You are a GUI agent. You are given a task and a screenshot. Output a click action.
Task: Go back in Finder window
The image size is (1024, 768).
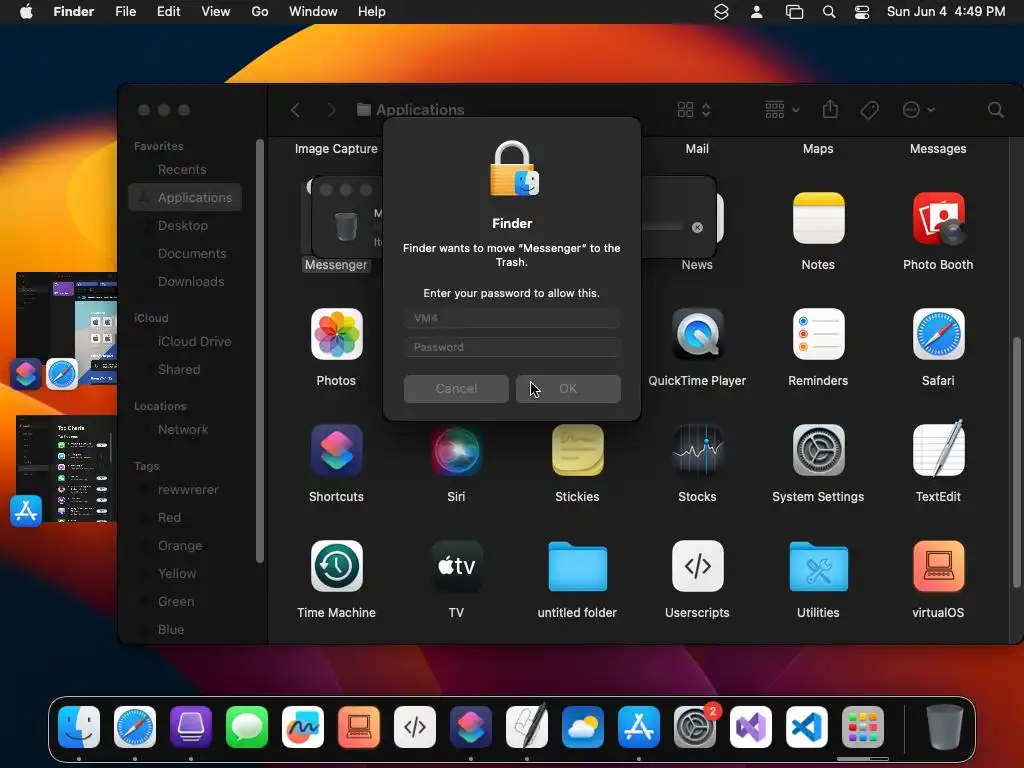pyautogui.click(x=295, y=110)
